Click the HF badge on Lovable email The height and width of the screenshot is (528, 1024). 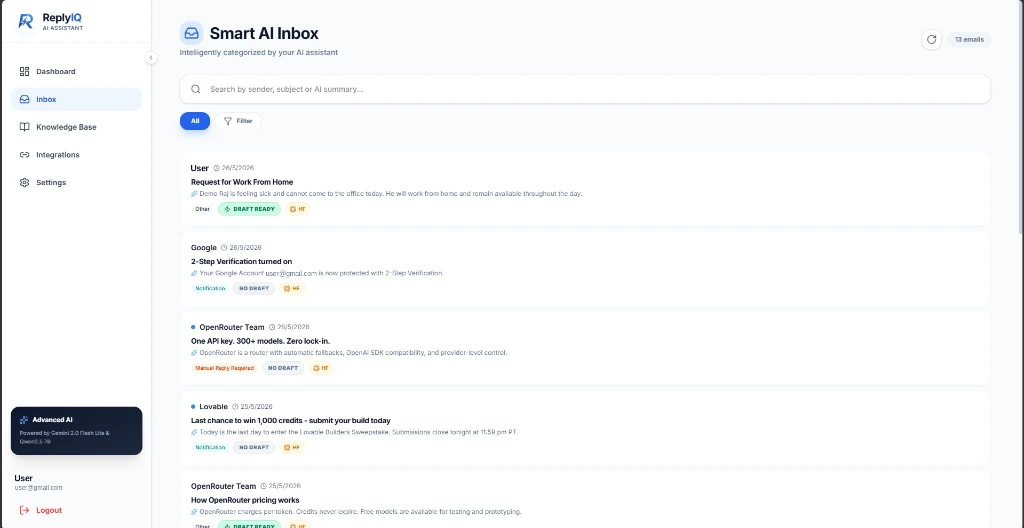tap(292, 448)
